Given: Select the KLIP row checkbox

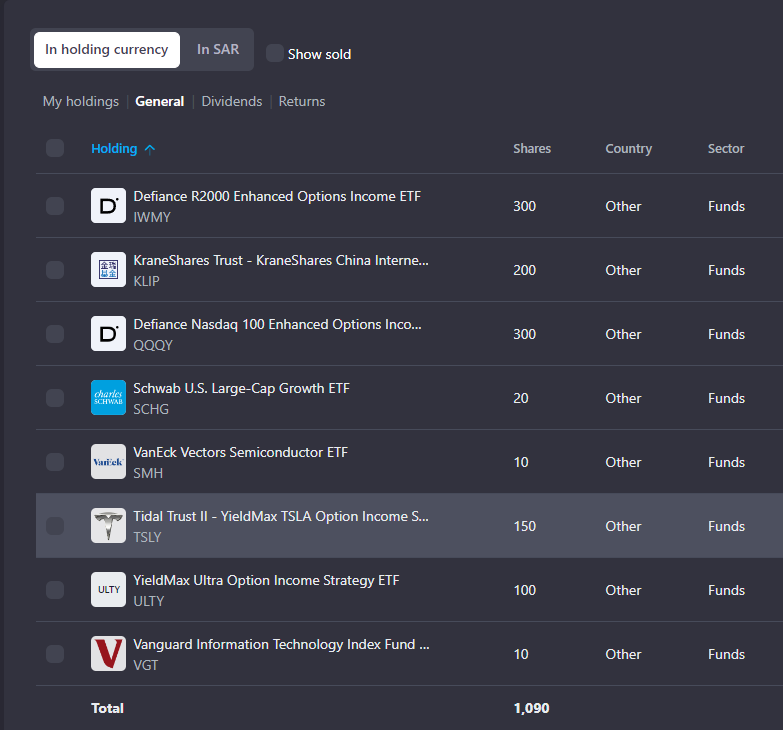Looking at the screenshot, I should click(x=55, y=270).
